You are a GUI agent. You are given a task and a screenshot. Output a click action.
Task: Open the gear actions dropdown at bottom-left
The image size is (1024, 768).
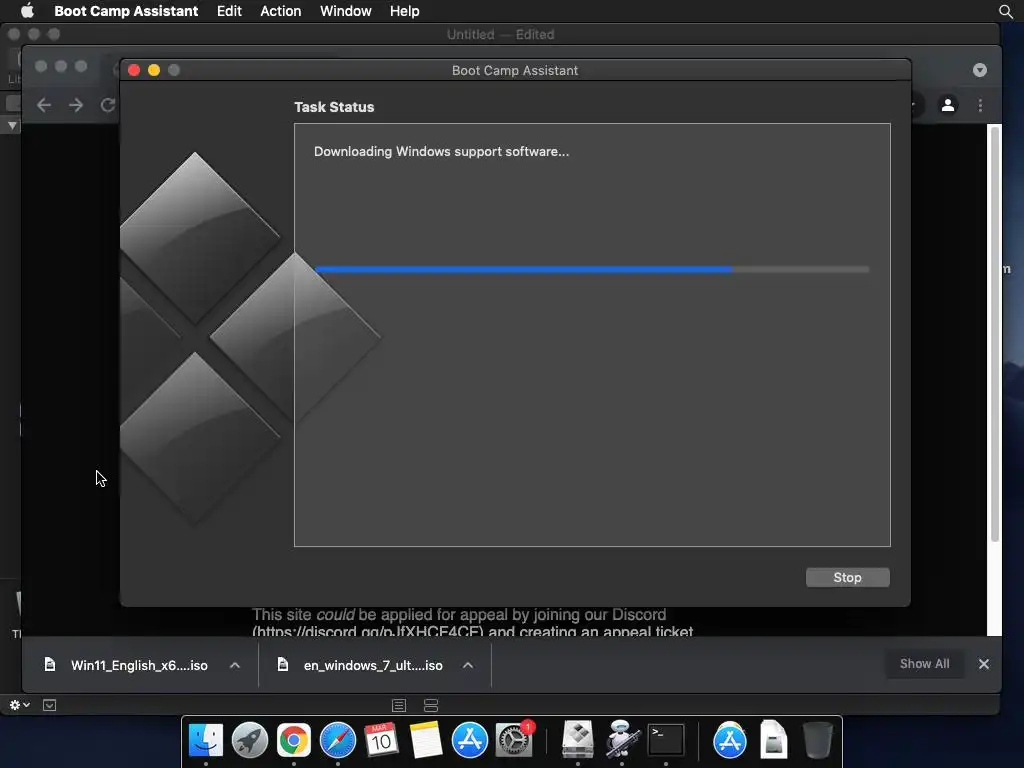coord(19,705)
